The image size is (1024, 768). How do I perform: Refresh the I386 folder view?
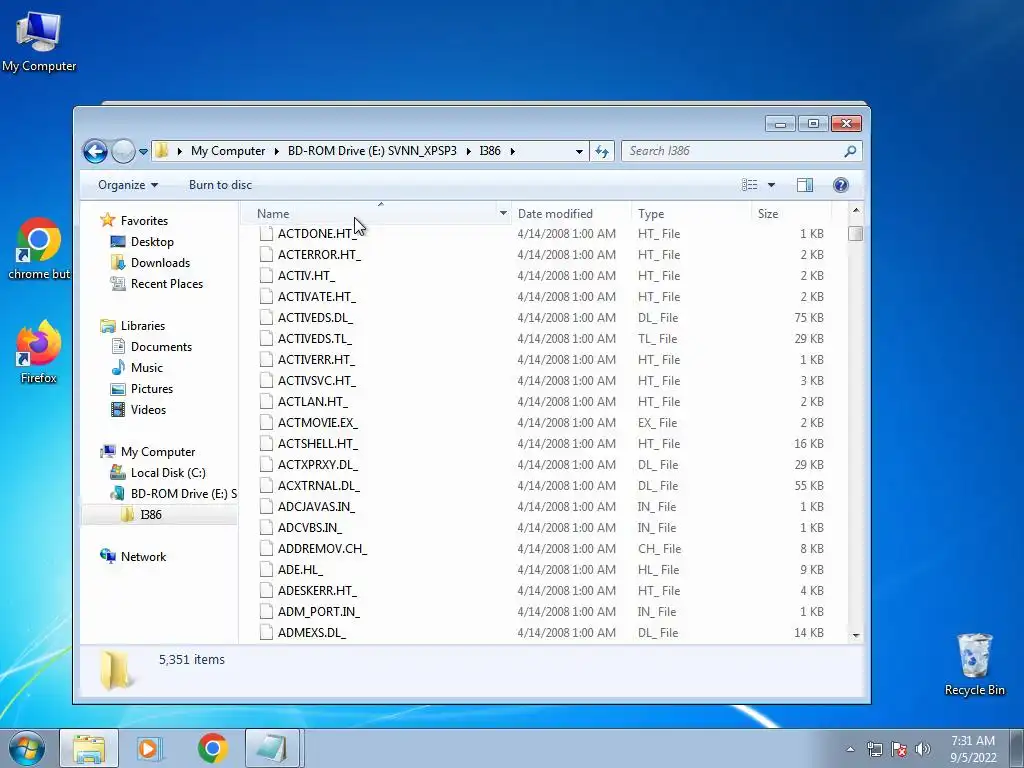[601, 152]
